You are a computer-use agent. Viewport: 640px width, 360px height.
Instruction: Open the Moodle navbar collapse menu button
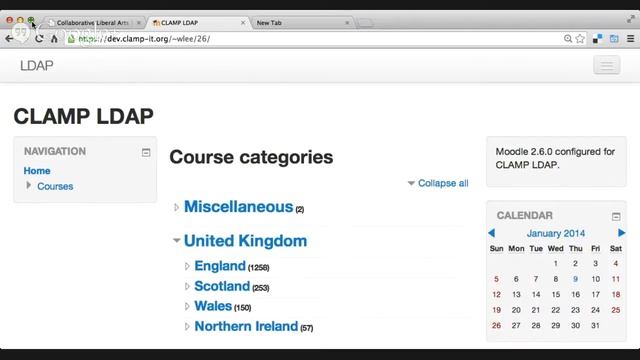point(607,65)
